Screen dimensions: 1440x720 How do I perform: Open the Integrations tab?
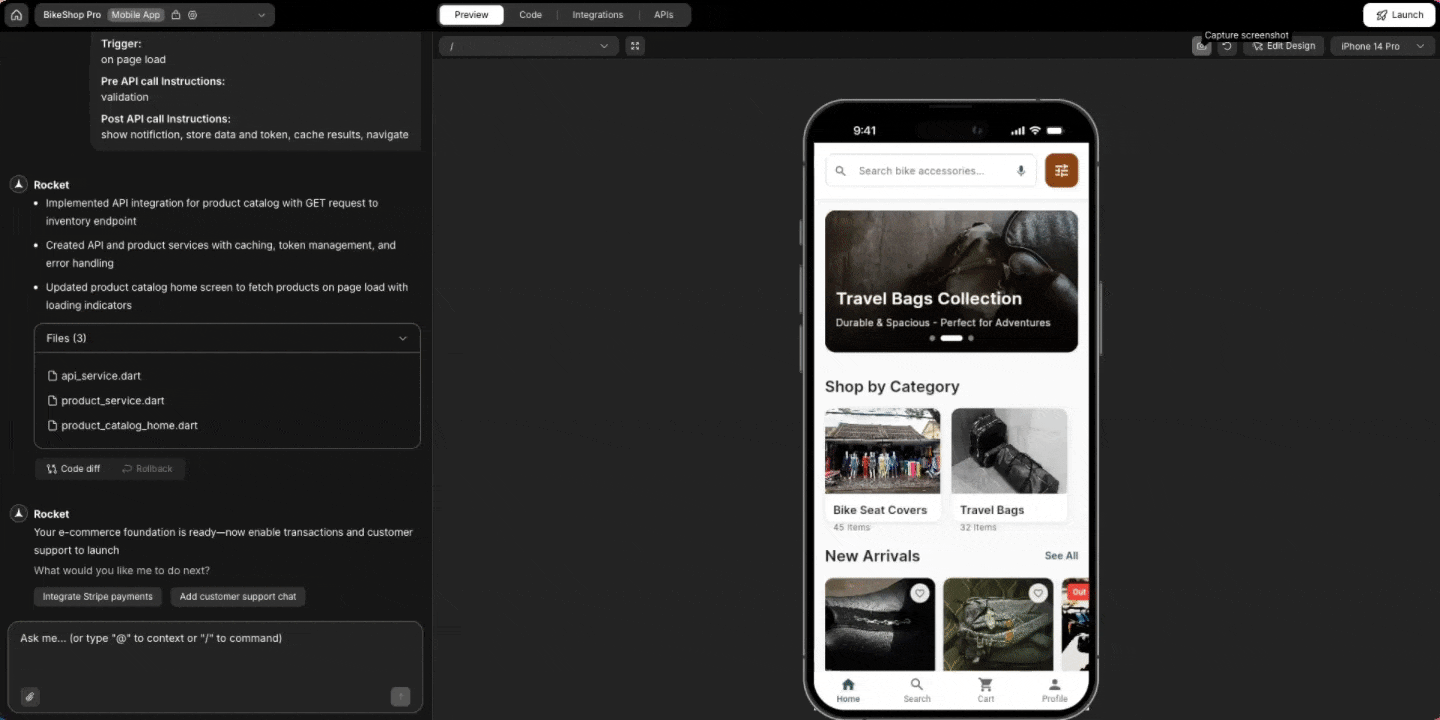(597, 15)
